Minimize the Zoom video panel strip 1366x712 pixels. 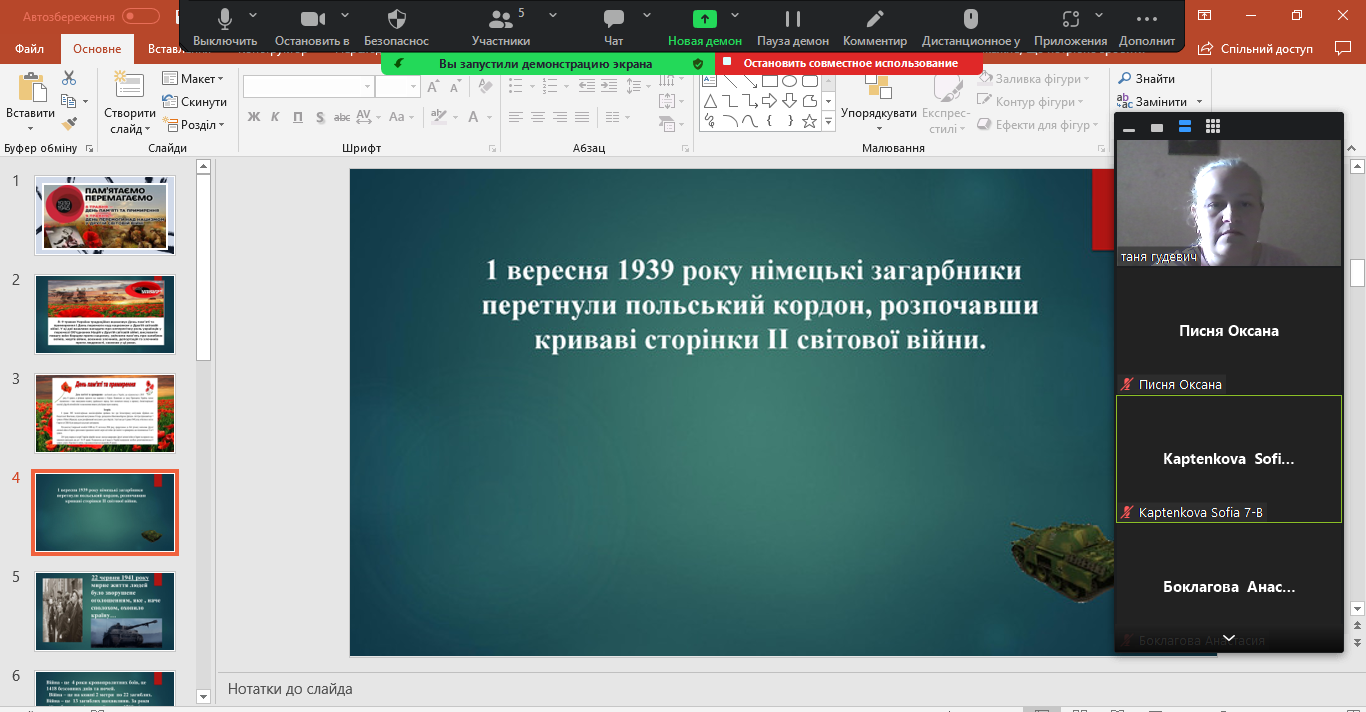pos(1129,128)
